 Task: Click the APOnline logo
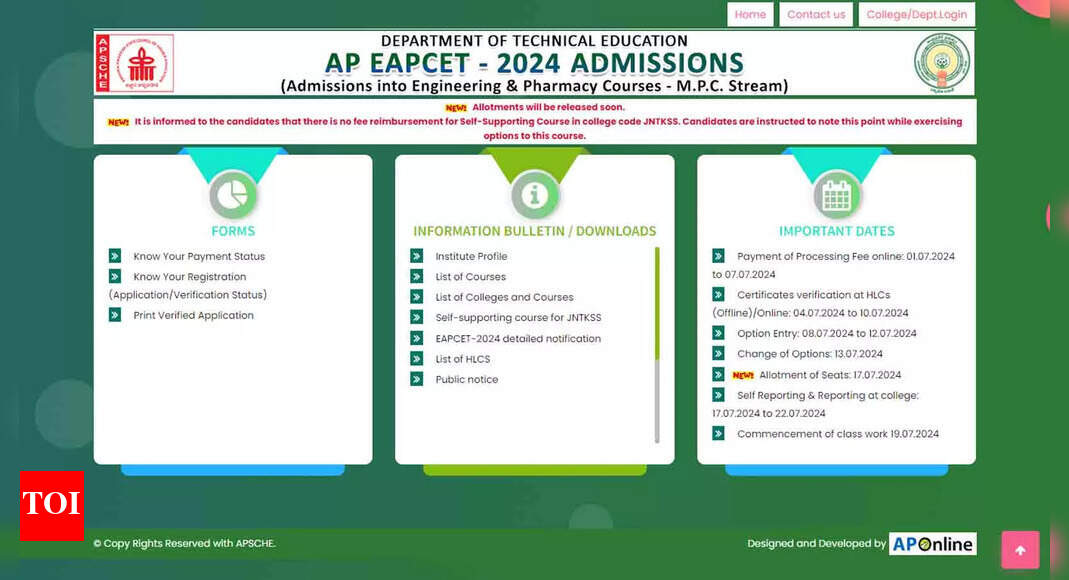[933, 543]
